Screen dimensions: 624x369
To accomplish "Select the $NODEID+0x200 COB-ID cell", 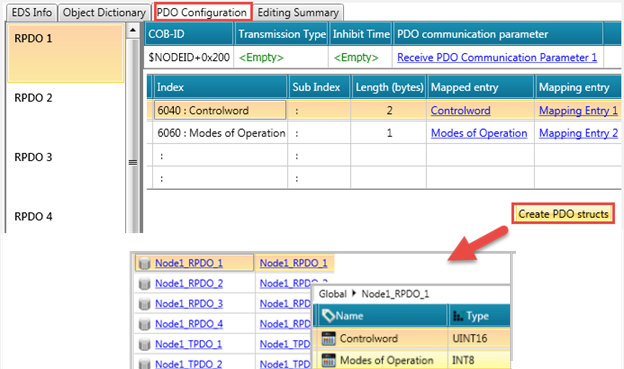I will (189, 57).
